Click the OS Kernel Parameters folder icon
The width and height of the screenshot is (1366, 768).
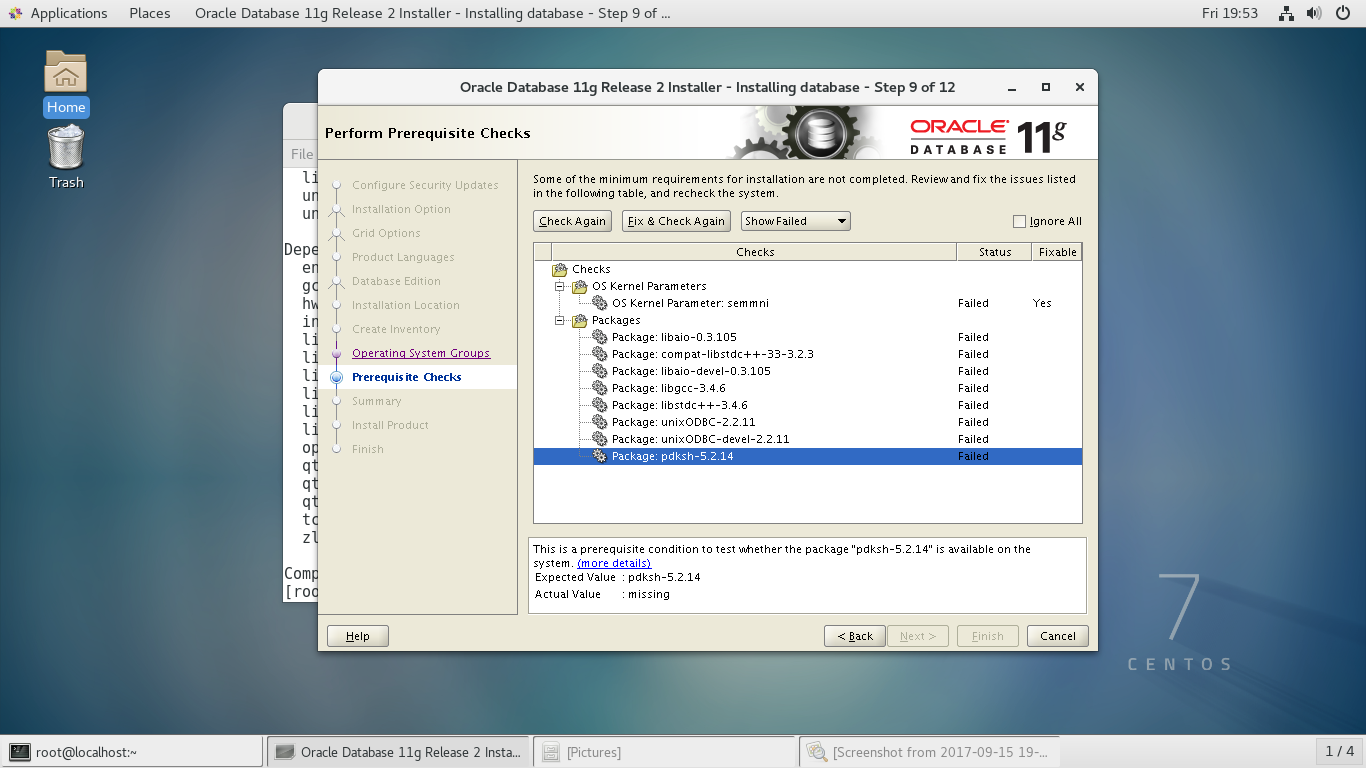click(x=580, y=286)
